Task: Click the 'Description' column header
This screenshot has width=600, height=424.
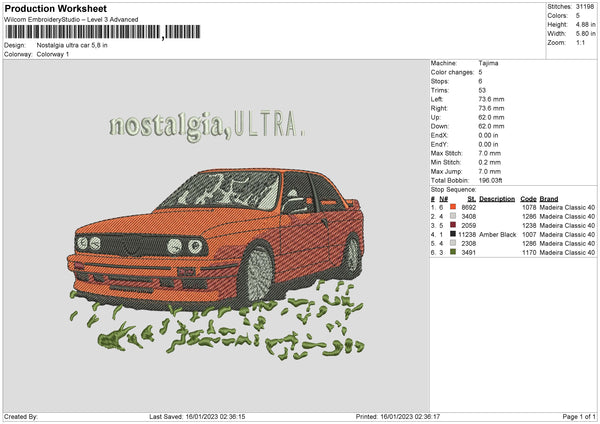Action: 497,199
